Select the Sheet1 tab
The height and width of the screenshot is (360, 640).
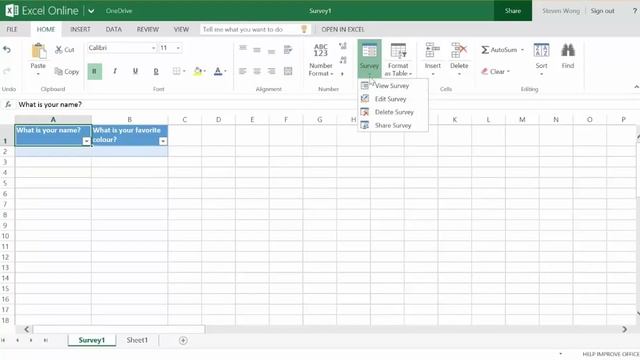[x=137, y=340]
